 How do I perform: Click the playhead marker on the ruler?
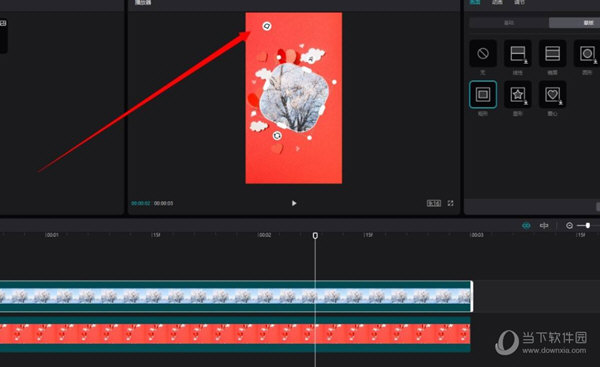click(x=315, y=235)
